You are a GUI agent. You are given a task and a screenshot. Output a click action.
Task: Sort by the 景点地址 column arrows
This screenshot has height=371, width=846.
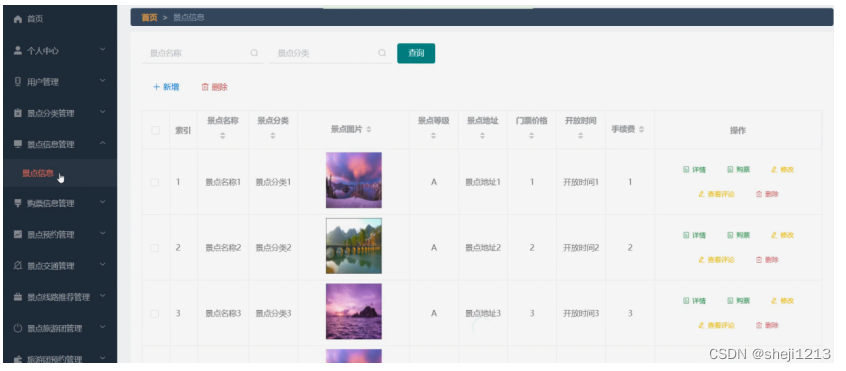(x=482, y=136)
